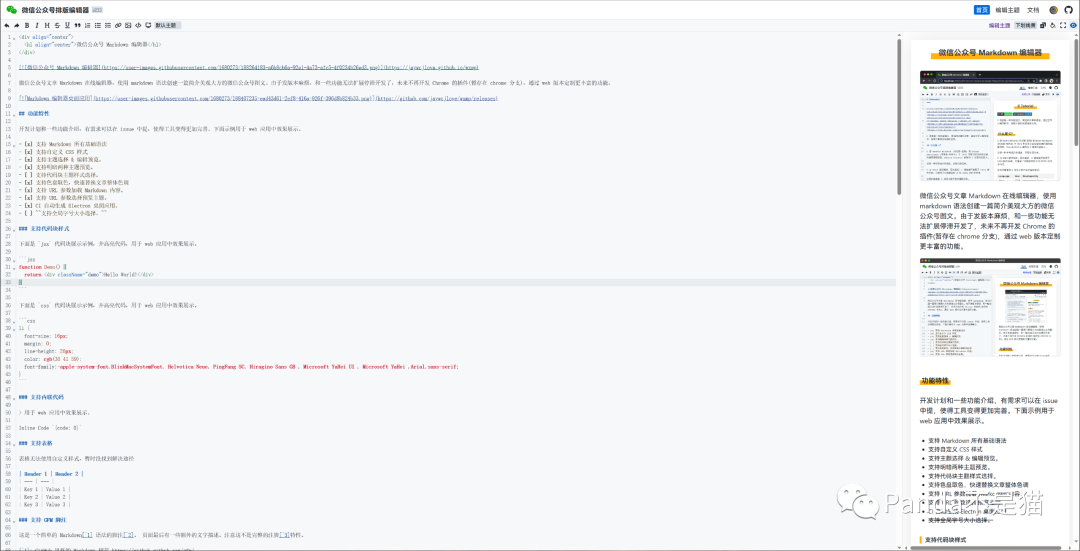Open the GitHub repository icon
Viewport: 1080px width, 551px height.
click(x=1068, y=10)
